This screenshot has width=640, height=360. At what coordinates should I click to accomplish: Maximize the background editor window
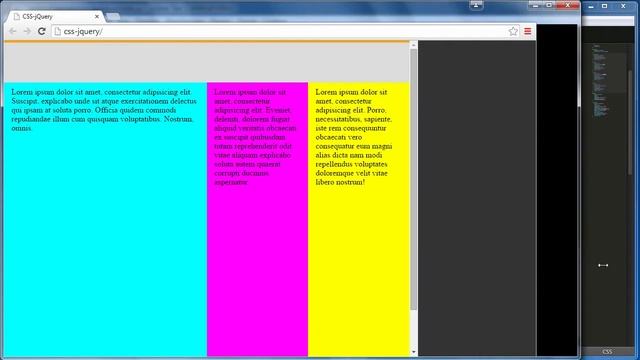click(605, 6)
